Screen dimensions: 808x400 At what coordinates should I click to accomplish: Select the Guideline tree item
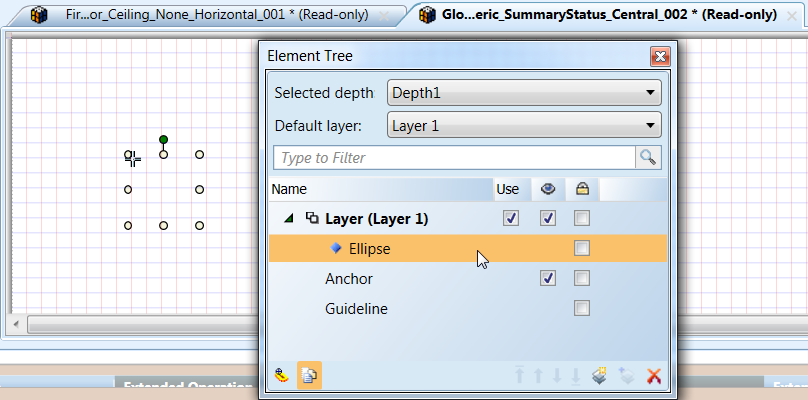tap(356, 309)
